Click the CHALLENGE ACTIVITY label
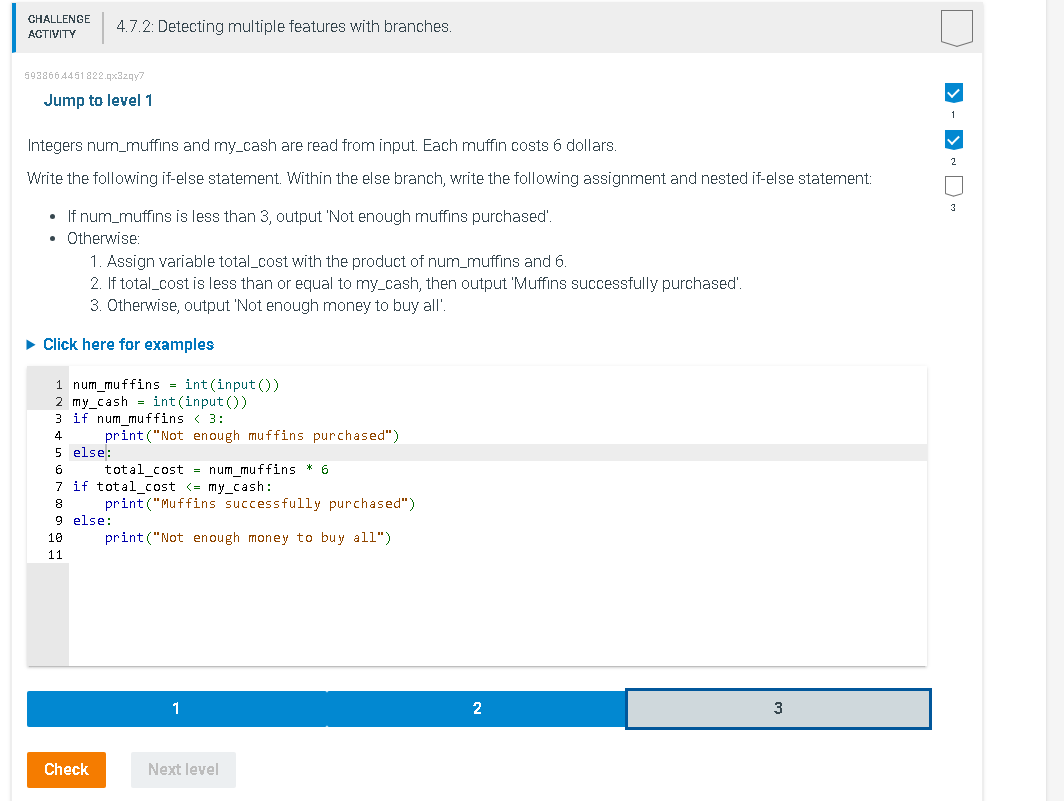 [59, 26]
